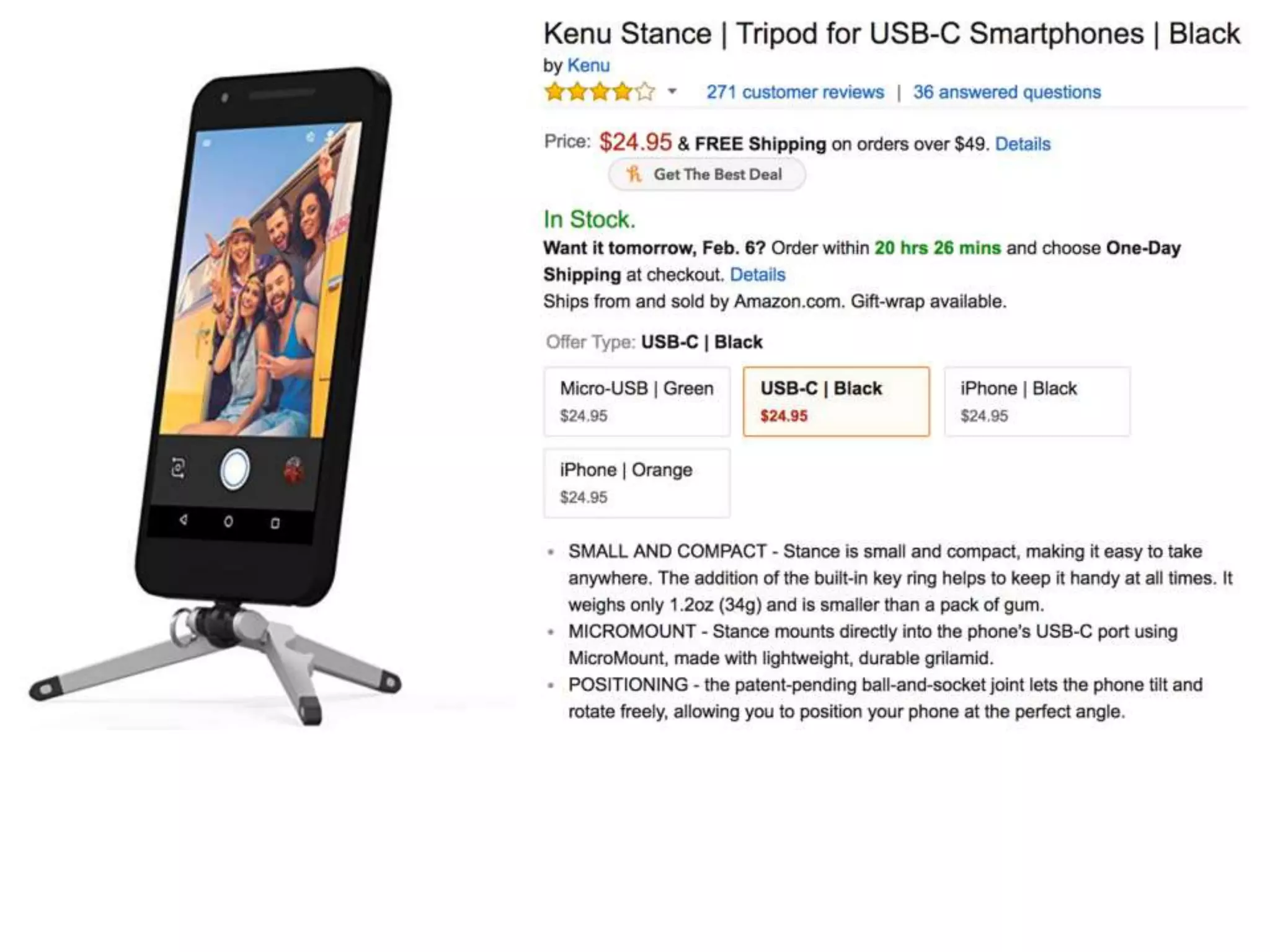Click the star rating icons
This screenshot has height=952, width=1270.
[x=600, y=92]
